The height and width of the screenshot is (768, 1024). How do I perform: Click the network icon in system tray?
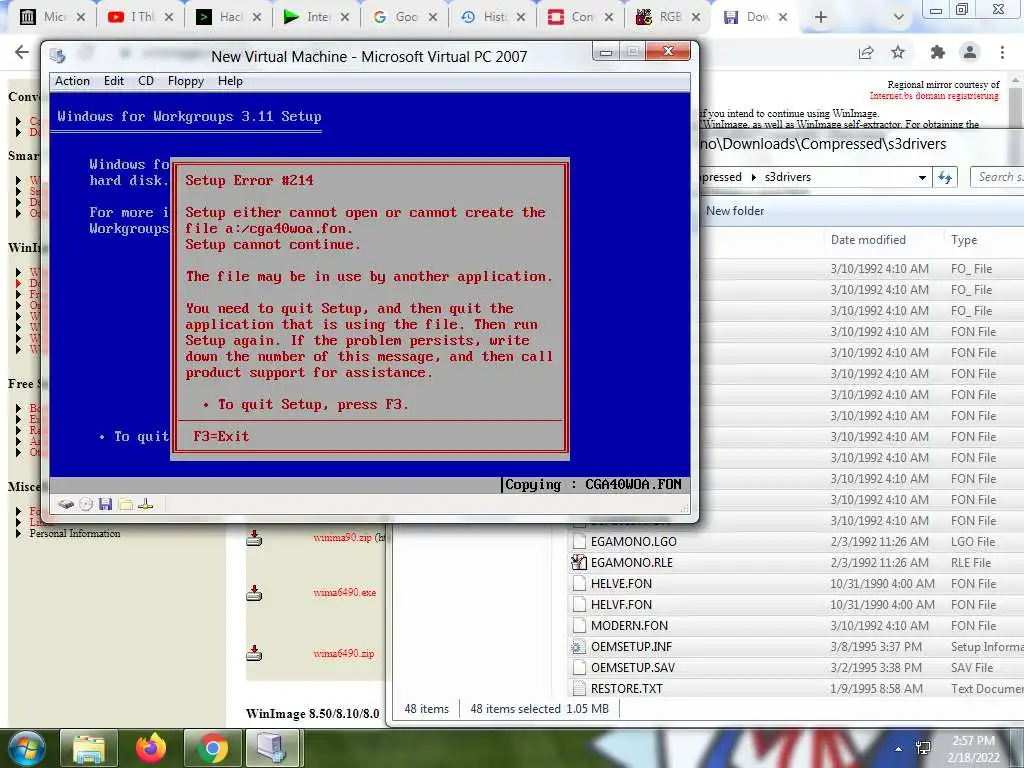[923, 748]
